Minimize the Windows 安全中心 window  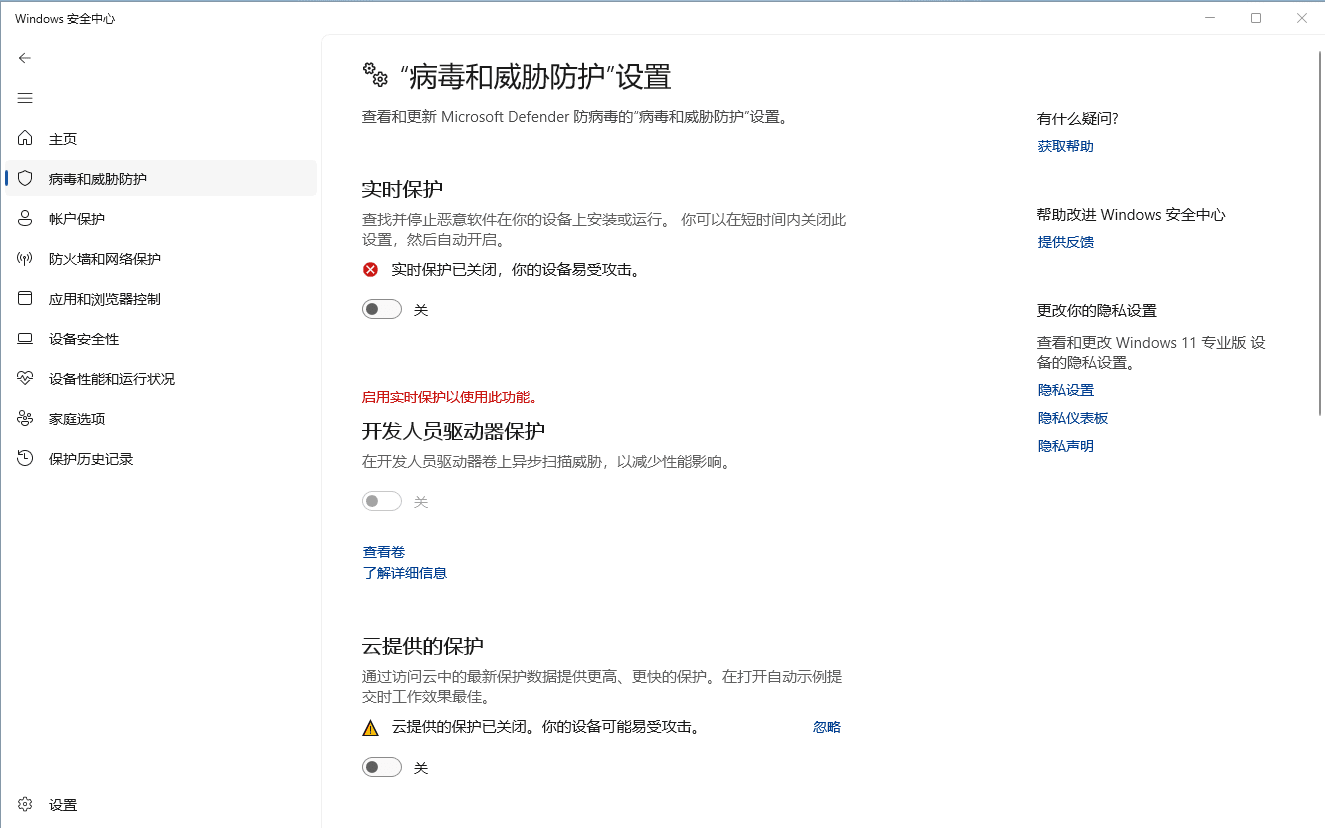pos(1210,18)
